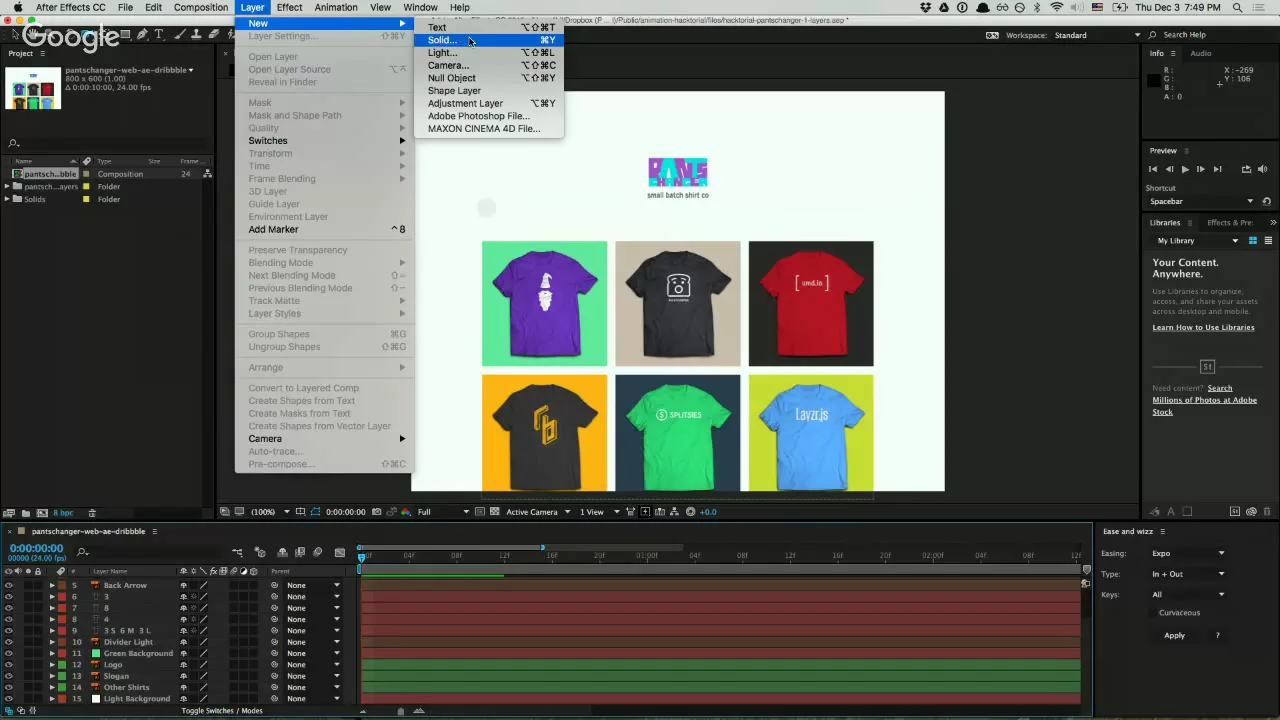Switch the Libraries panel to grid view
1280x720 pixels.
click(1255, 241)
